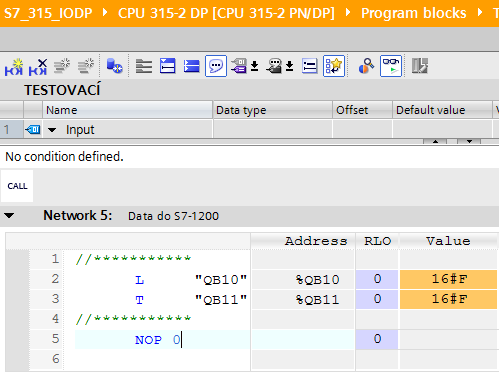Click the RLO value in the %QB10 row

click(x=377, y=279)
